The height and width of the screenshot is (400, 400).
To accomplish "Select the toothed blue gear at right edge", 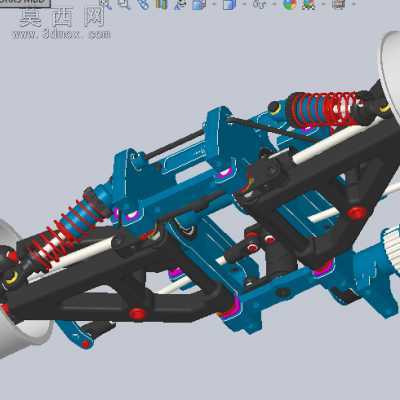I will click(390, 250).
